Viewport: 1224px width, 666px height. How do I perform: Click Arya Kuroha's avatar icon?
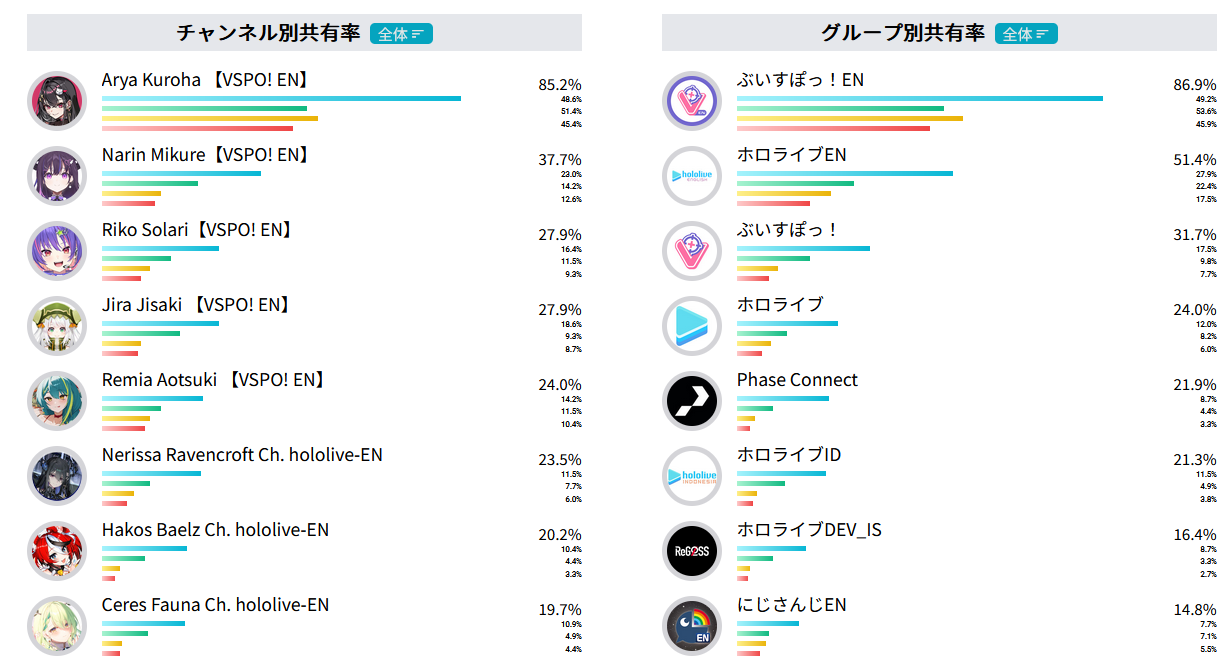tap(57, 101)
